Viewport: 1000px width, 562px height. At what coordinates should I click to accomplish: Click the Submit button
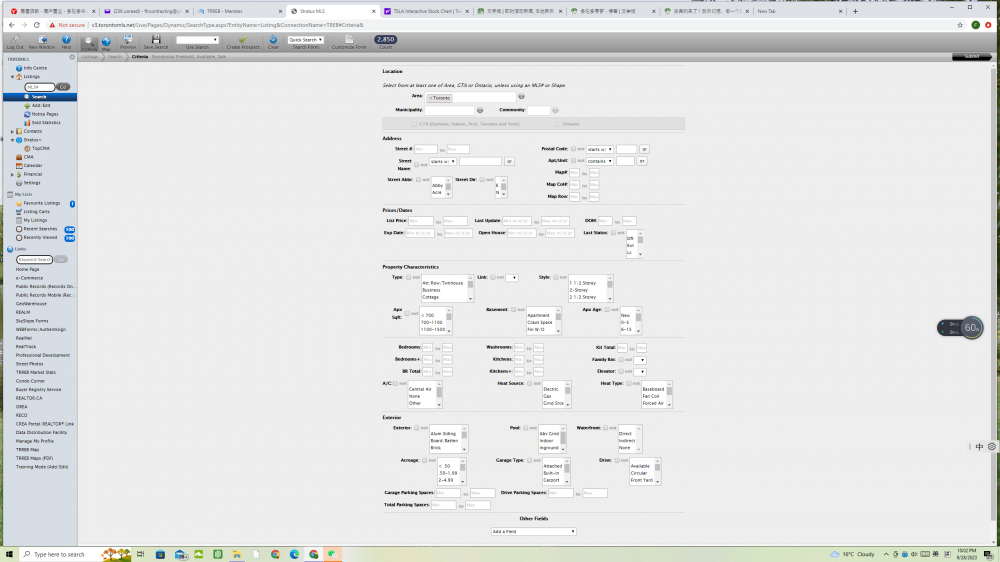tap(971, 57)
